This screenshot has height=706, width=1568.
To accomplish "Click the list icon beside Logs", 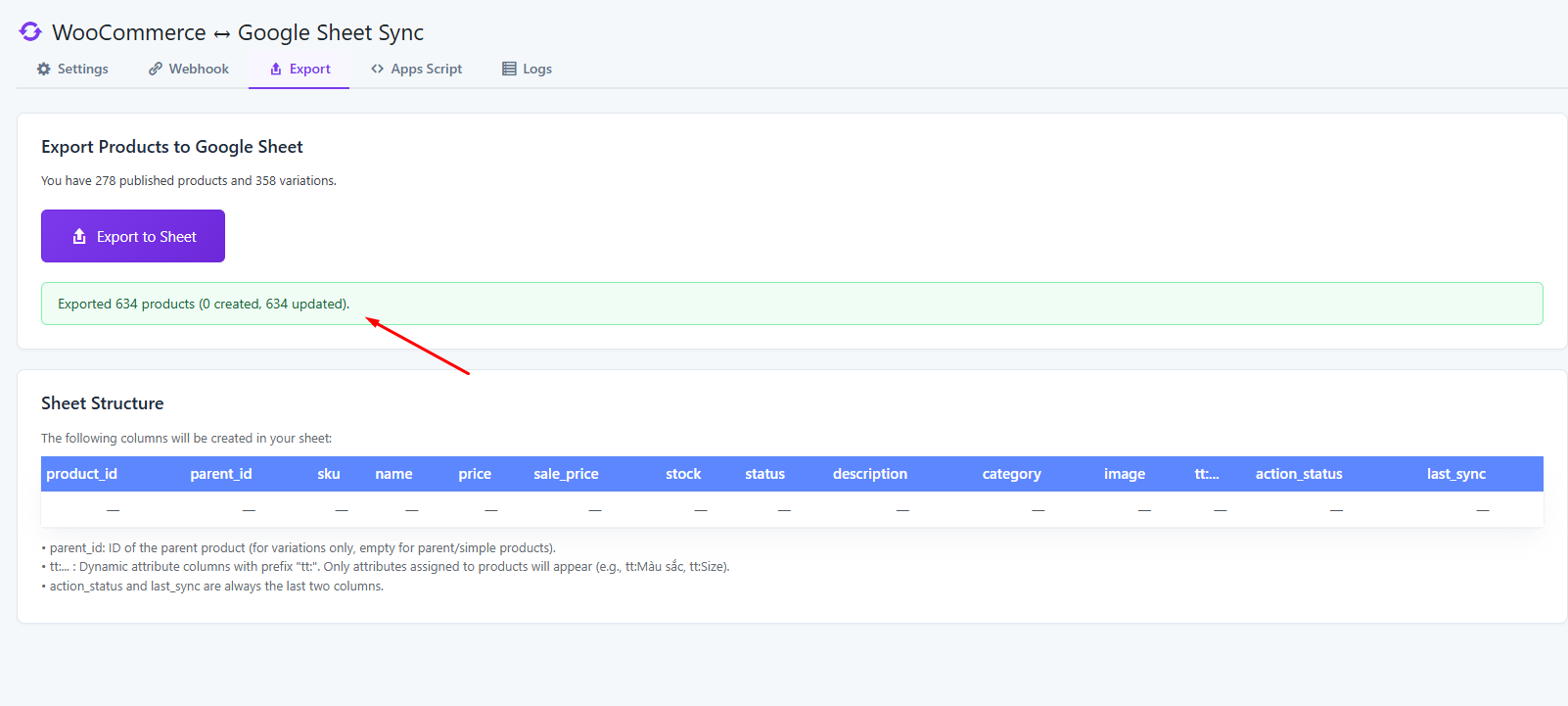I will (509, 70).
